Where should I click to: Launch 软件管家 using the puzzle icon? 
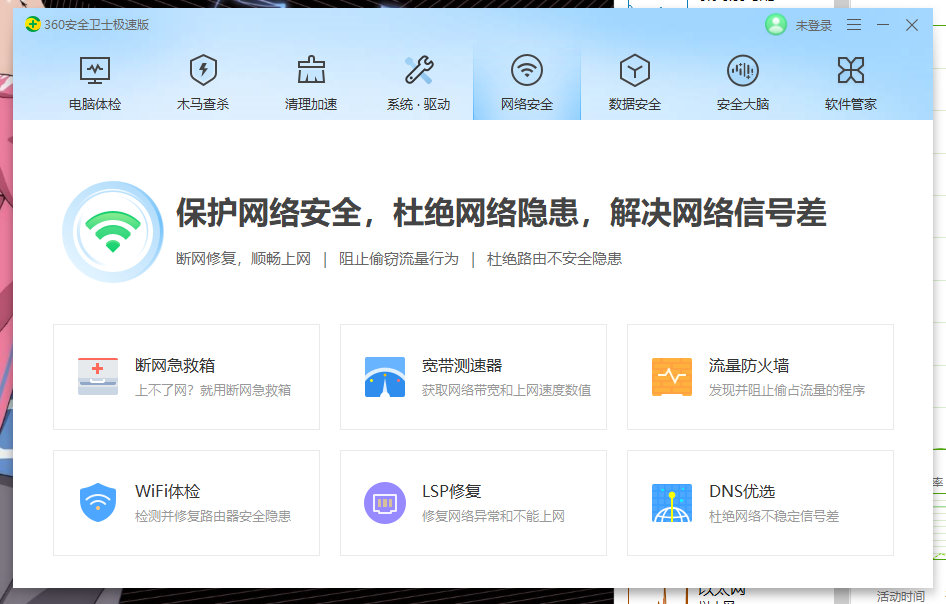pyautogui.click(x=851, y=70)
